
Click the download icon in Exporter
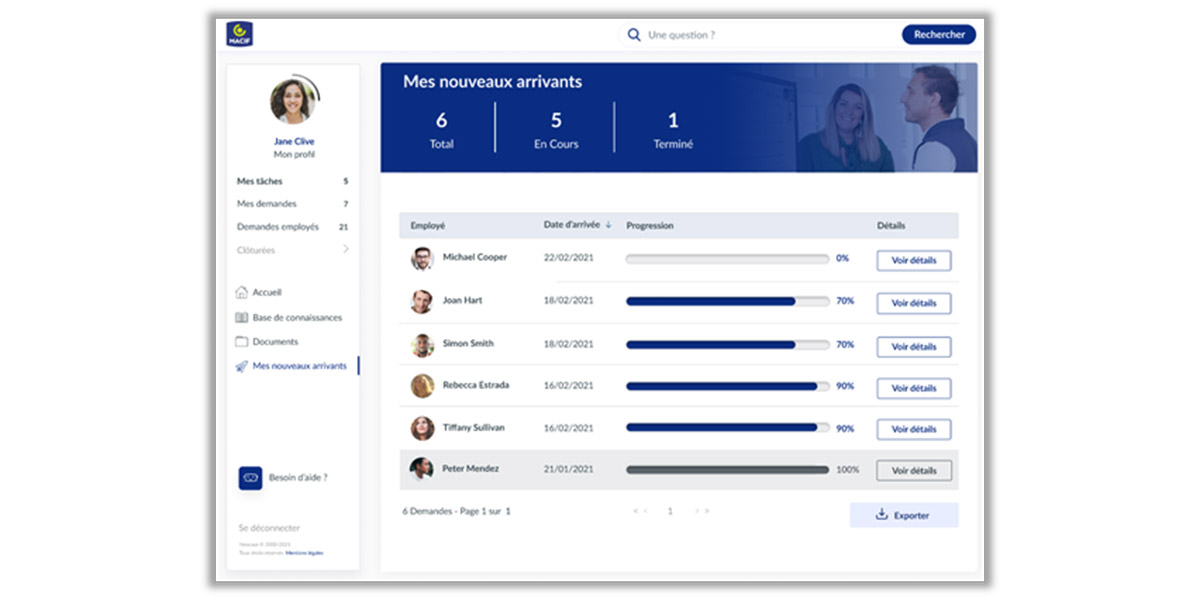pos(881,515)
